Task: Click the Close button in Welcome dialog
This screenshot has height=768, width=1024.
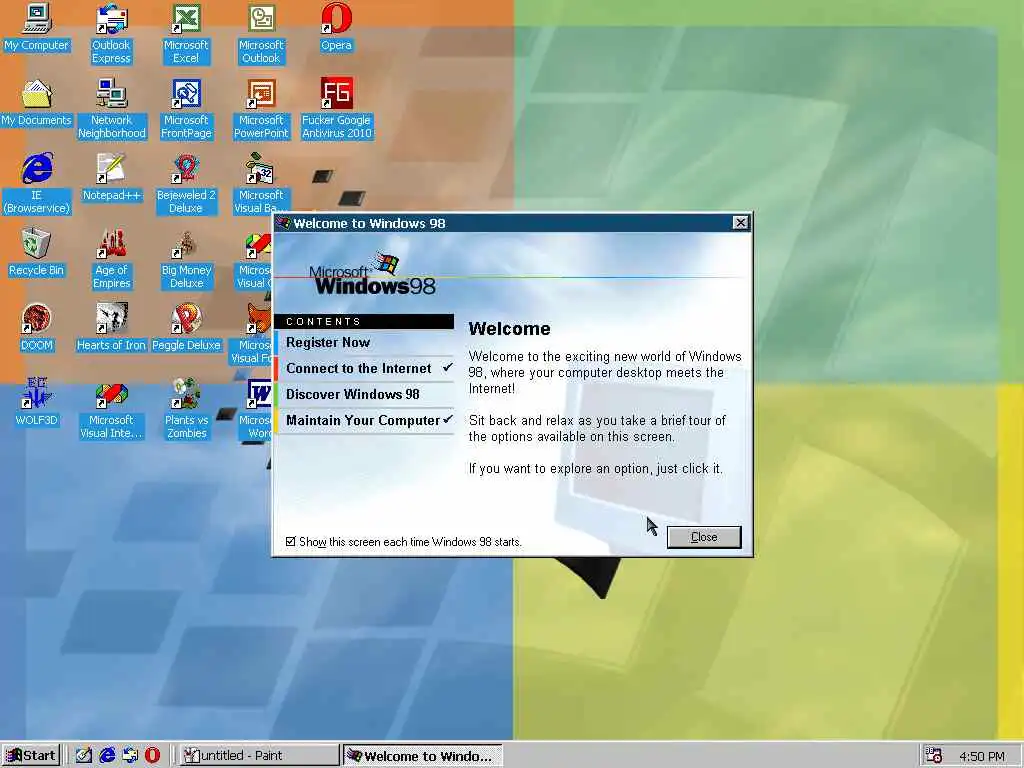Action: tap(704, 537)
